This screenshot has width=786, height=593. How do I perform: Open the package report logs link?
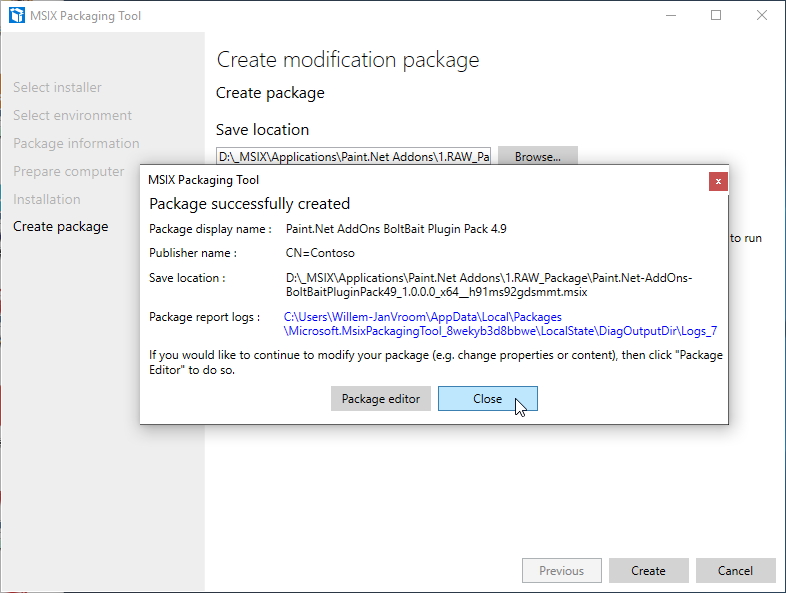coord(500,324)
